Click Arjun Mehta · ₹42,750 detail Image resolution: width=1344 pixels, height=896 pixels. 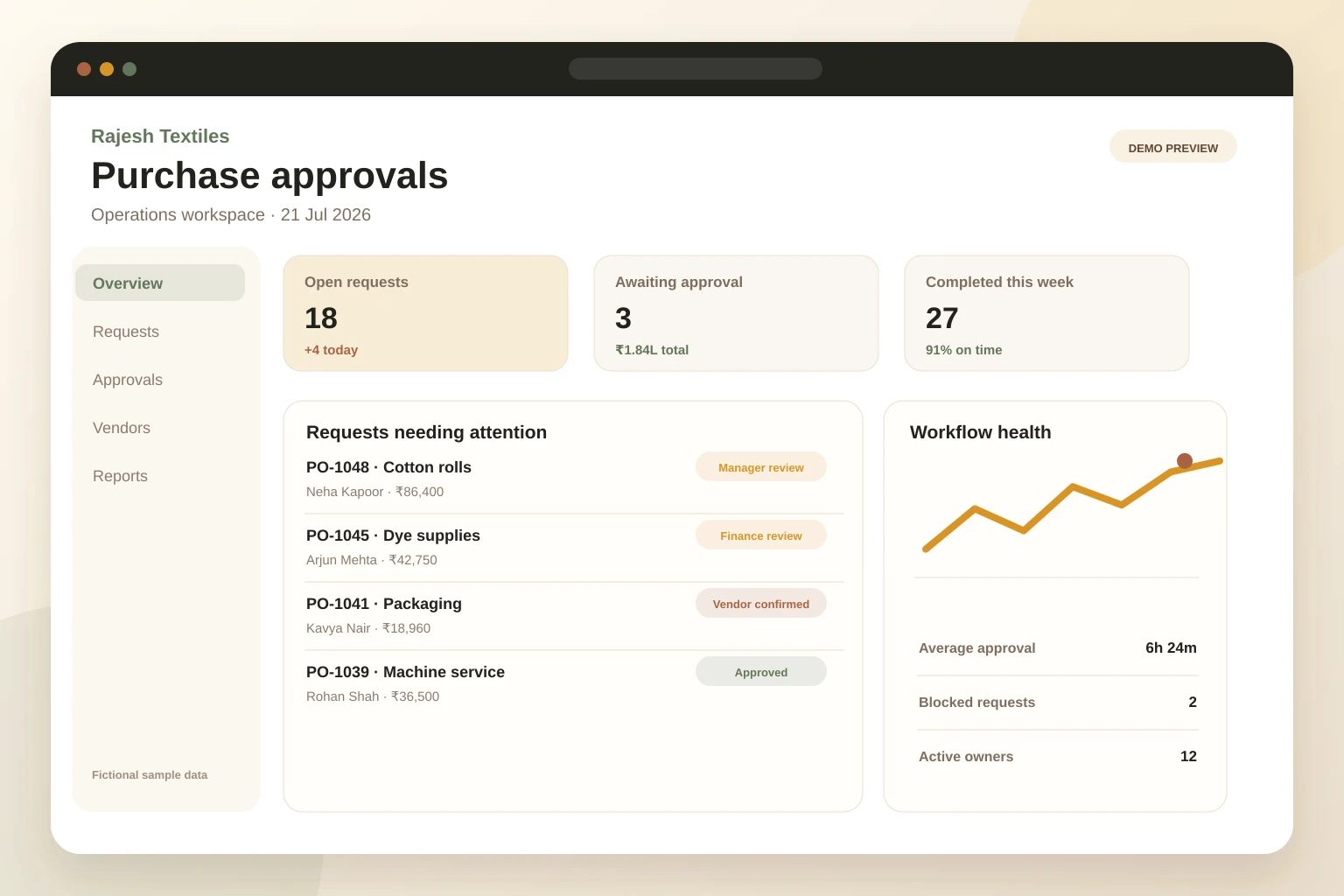372,560
